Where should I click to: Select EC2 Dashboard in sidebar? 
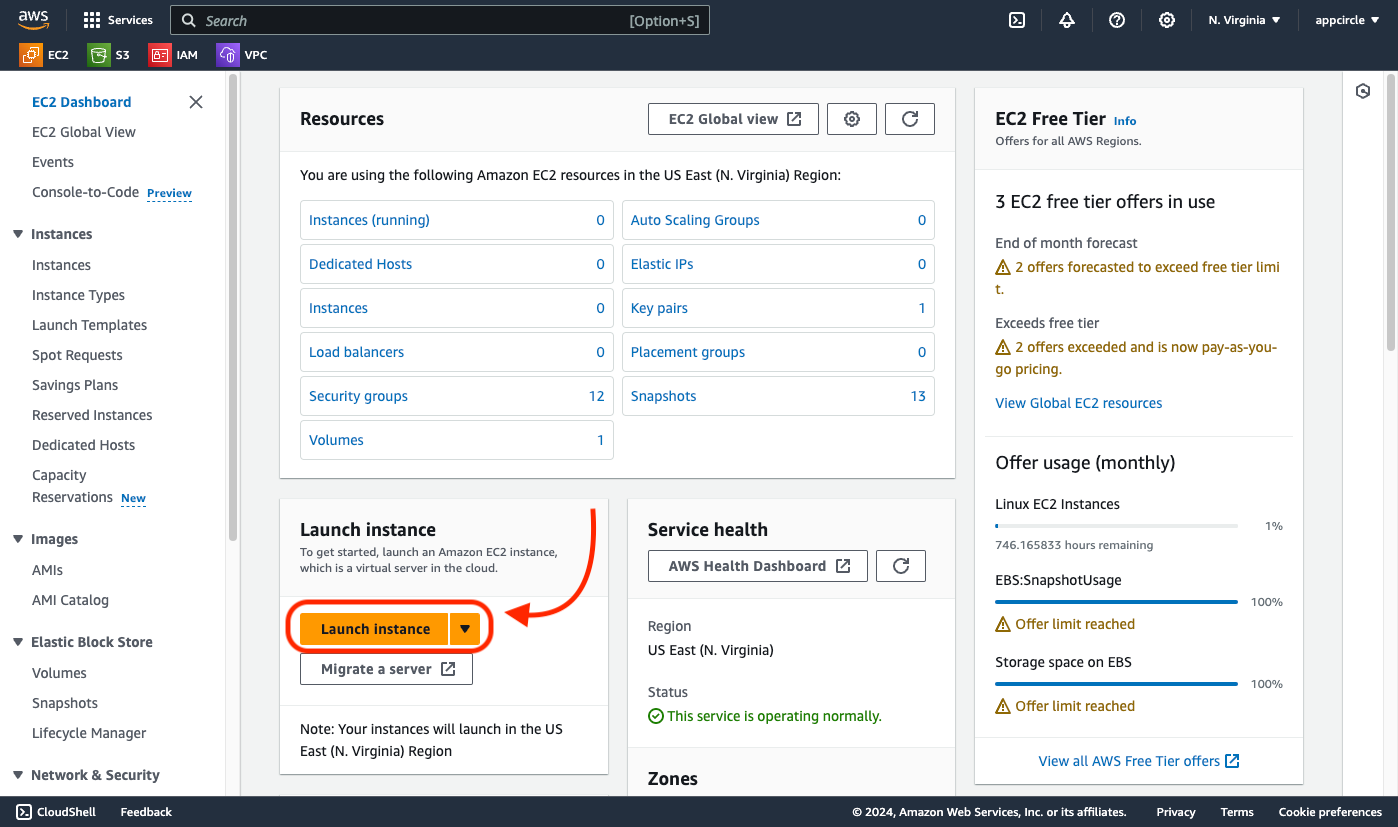click(x=82, y=102)
